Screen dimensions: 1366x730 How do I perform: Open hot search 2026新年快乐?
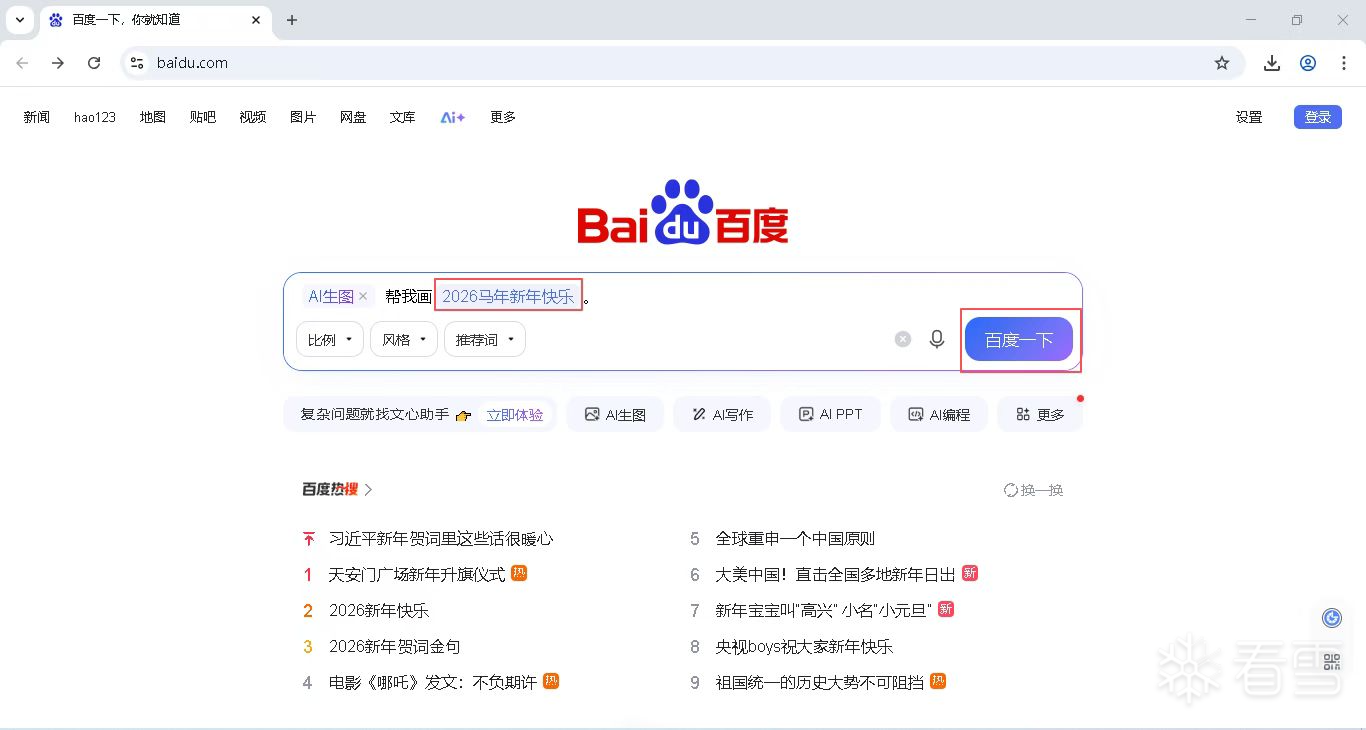(x=379, y=611)
